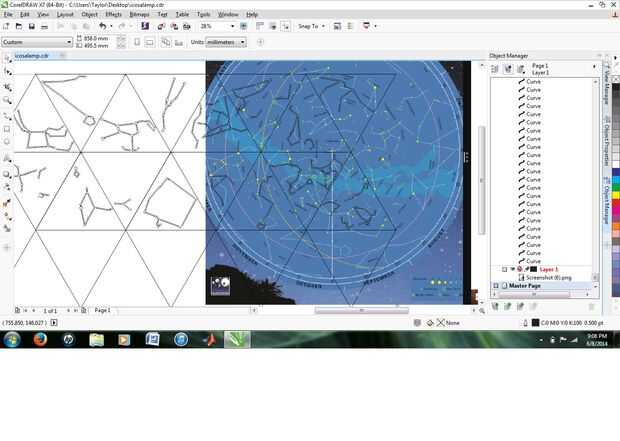620x441 pixels.
Task: Click the Portrait orientation icon
Action: [x=137, y=42]
